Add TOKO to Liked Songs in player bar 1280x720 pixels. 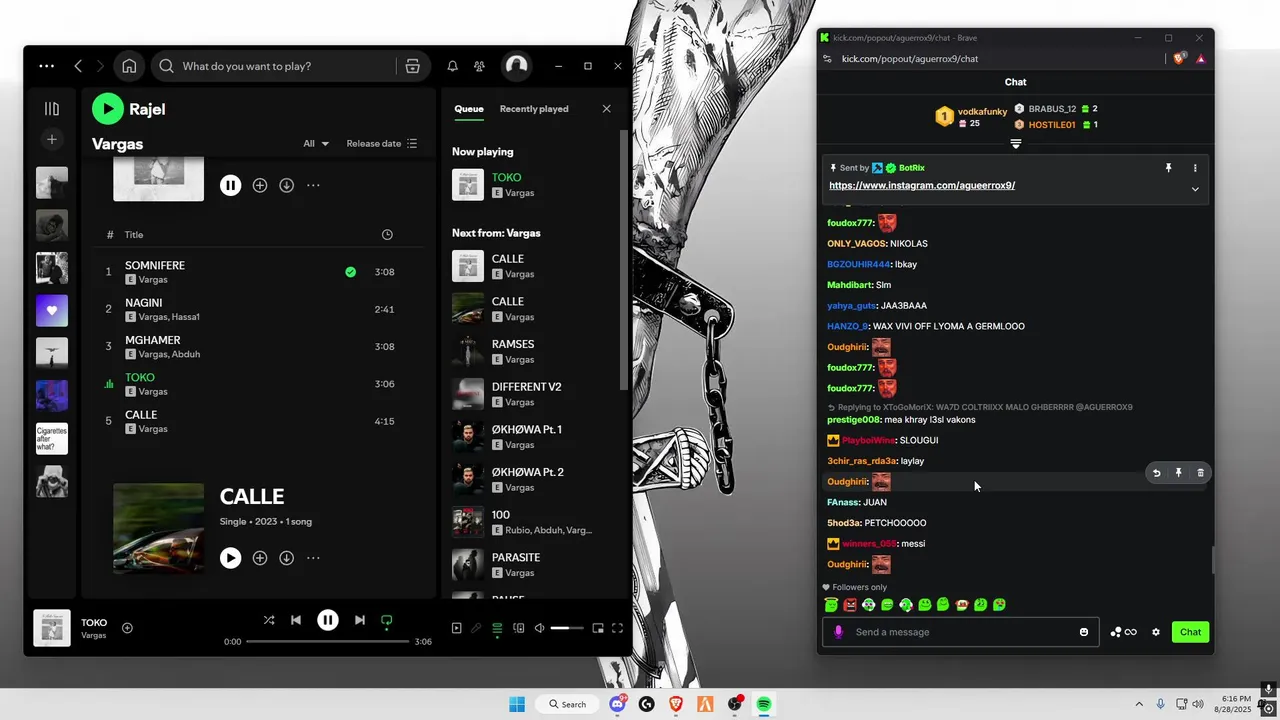127,628
